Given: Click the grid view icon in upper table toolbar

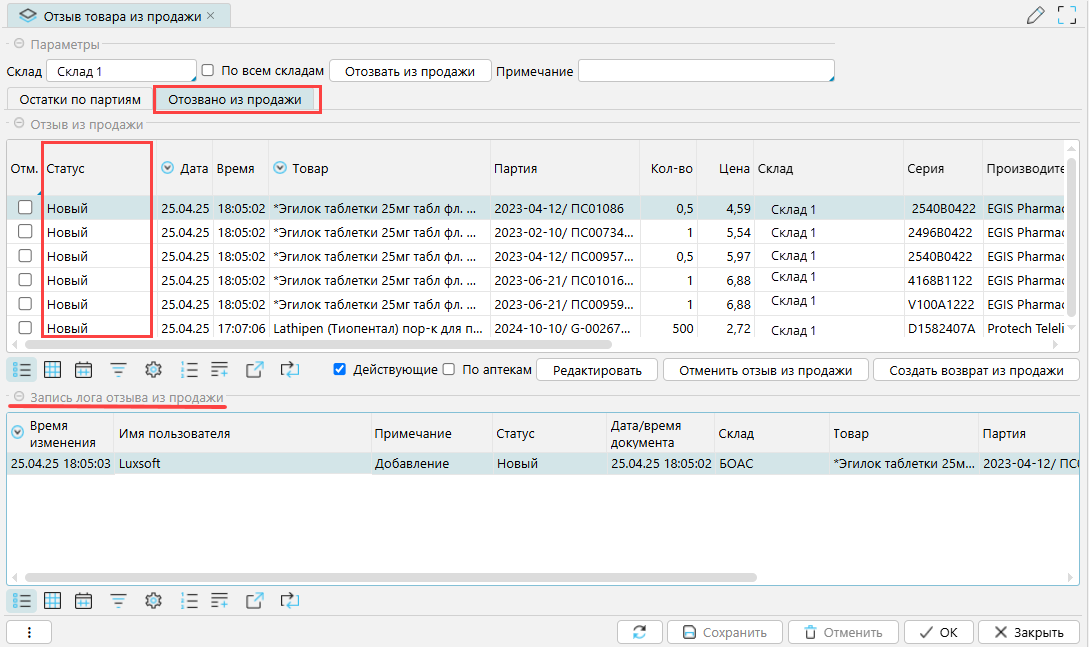Looking at the screenshot, I should coord(53,369).
